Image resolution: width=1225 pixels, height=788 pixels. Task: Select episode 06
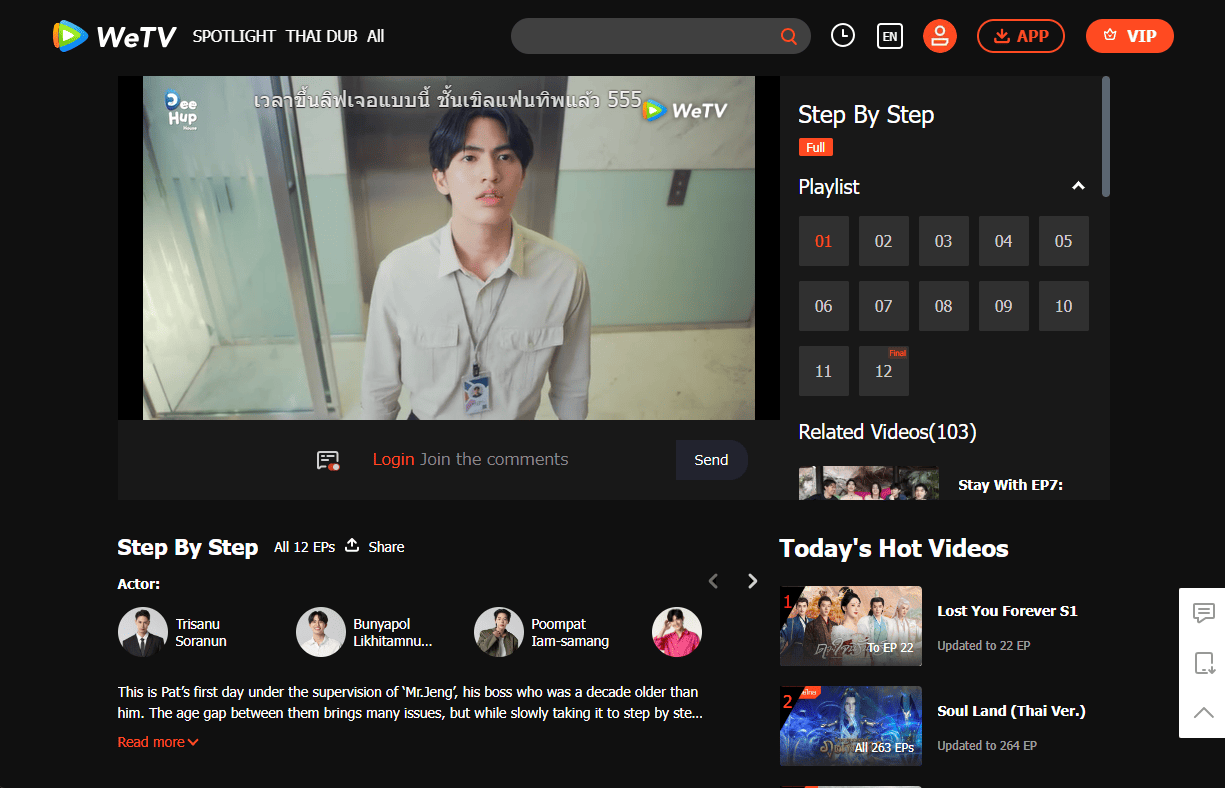[824, 306]
